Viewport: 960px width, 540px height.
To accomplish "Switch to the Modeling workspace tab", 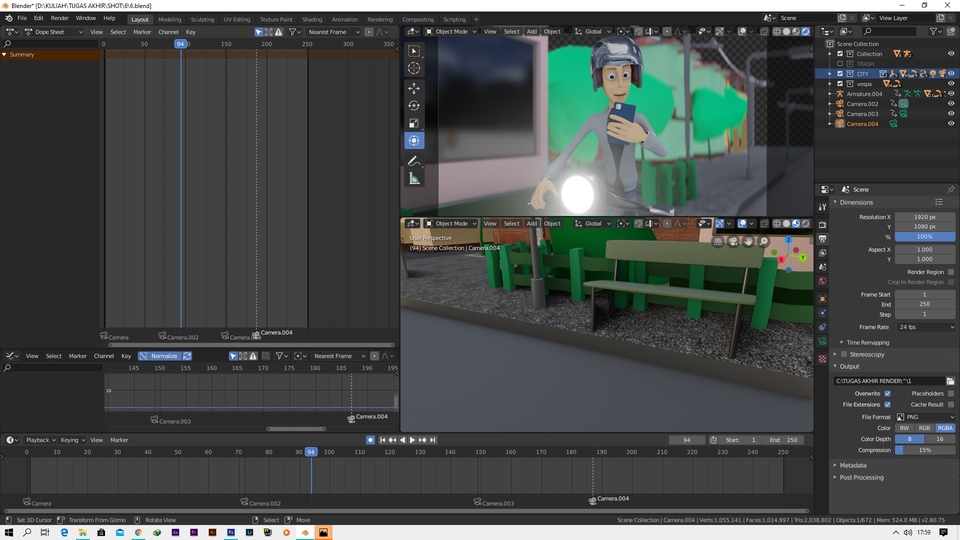I will (x=170, y=20).
